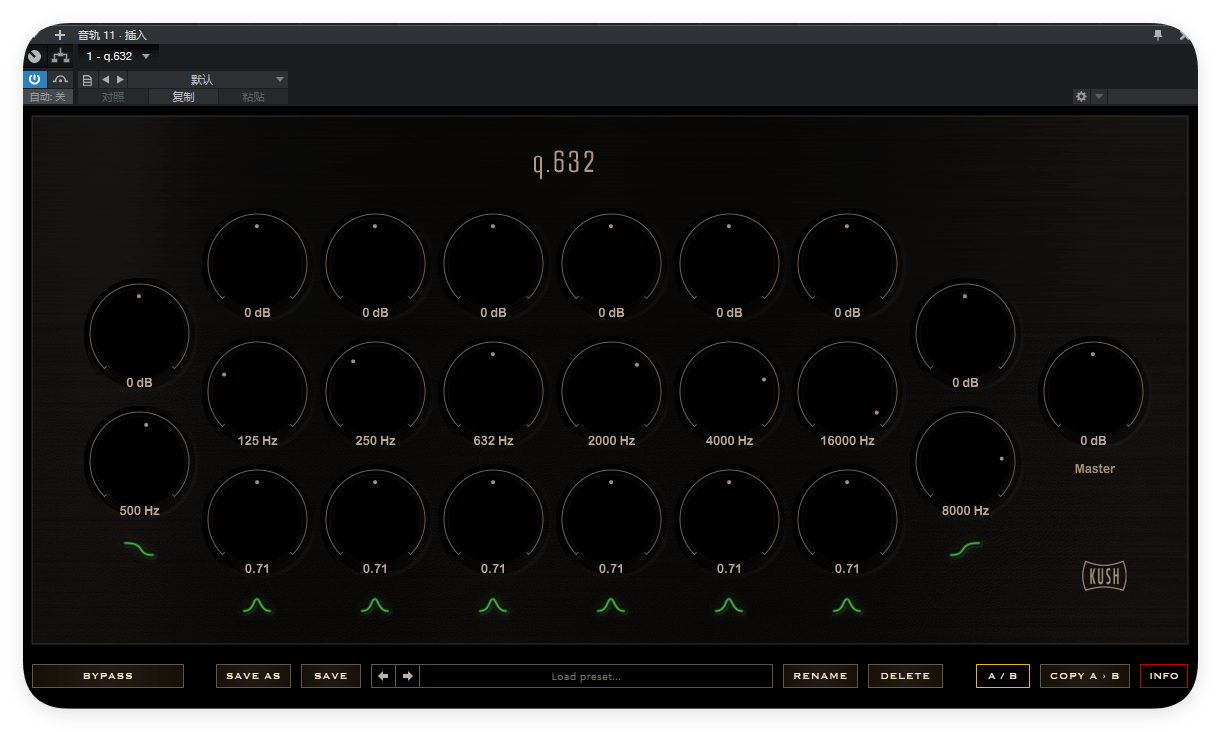Image resolution: width=1221 pixels, height=732 pixels.
Task: Click the RENAME button
Action: tap(820, 676)
